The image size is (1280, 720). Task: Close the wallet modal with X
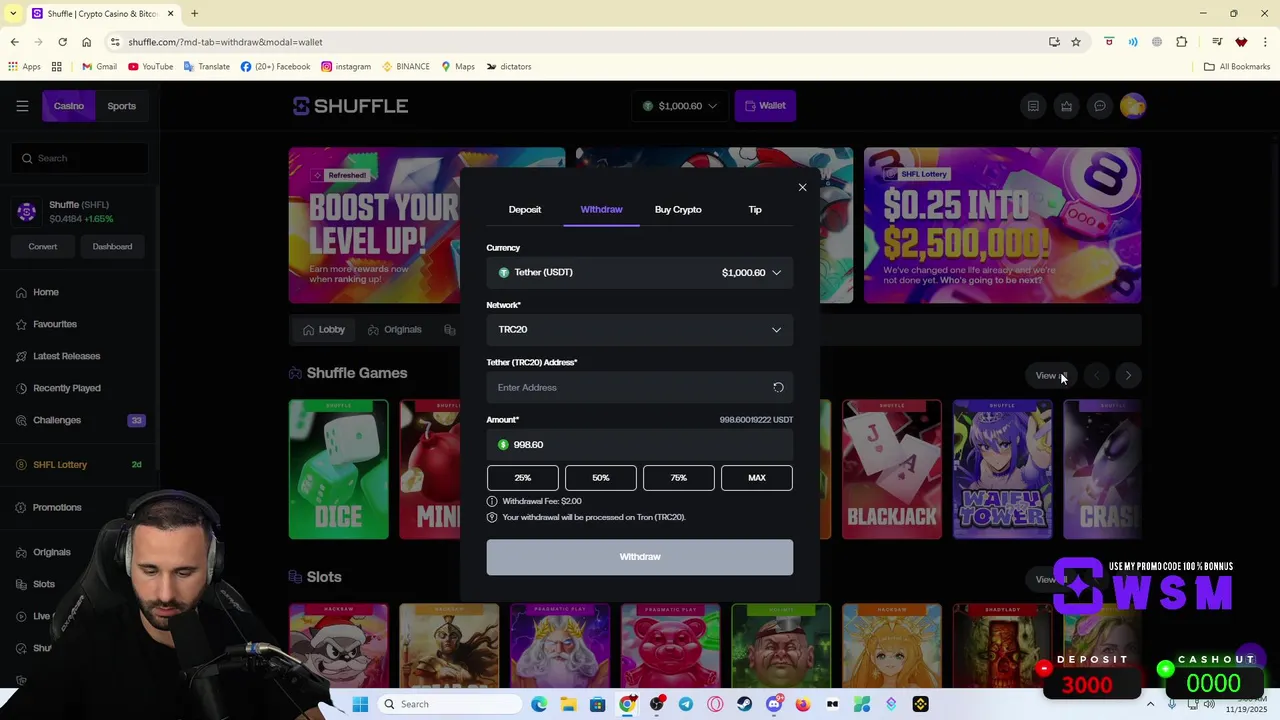click(802, 187)
